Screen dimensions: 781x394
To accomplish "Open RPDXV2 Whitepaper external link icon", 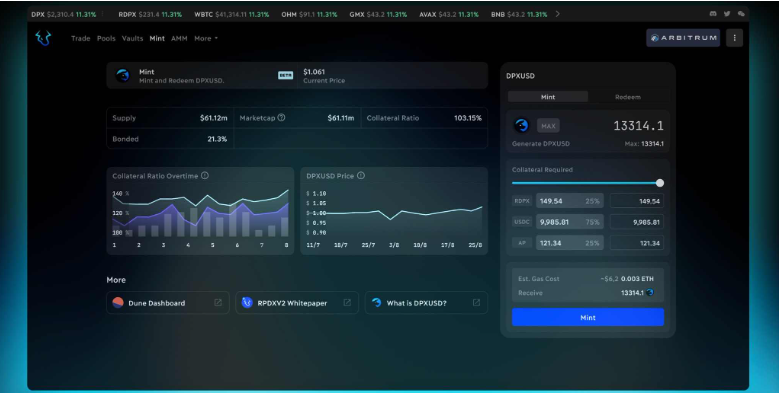I will point(347,302).
